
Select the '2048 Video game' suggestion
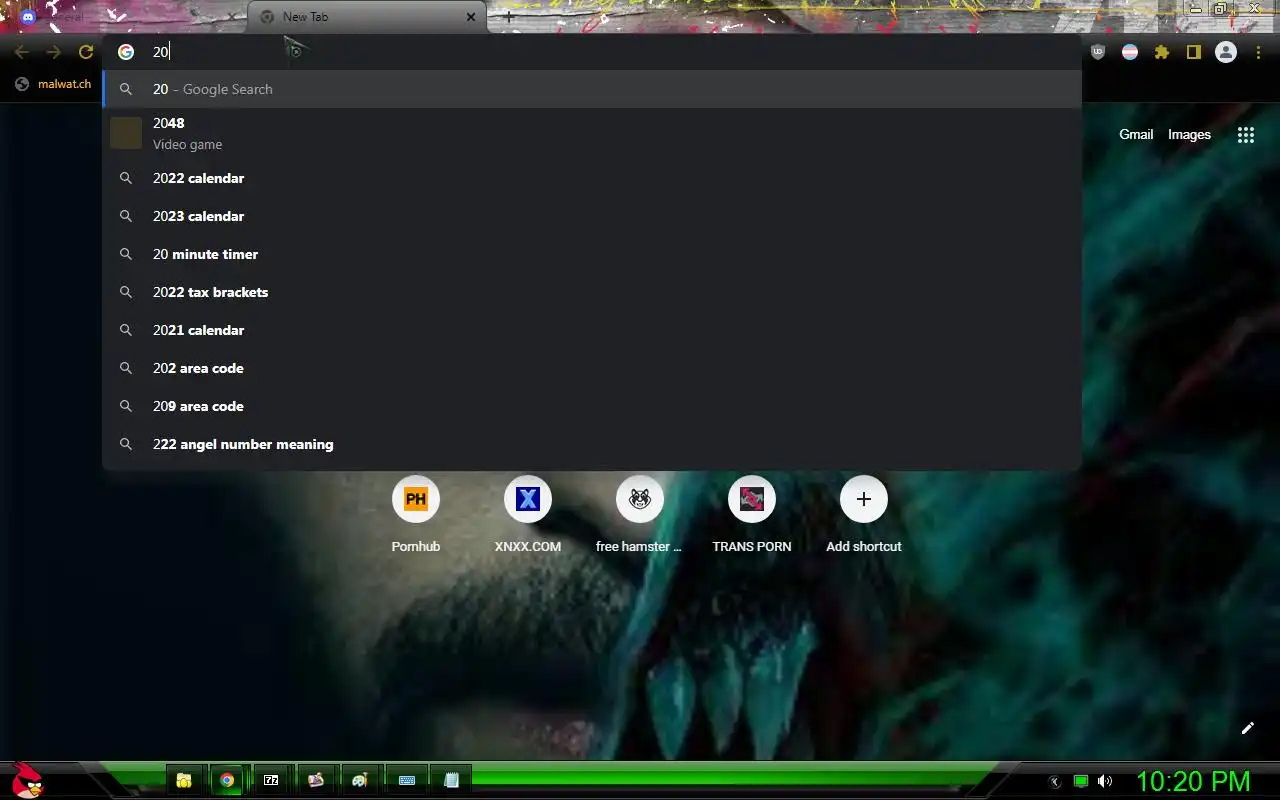point(592,133)
